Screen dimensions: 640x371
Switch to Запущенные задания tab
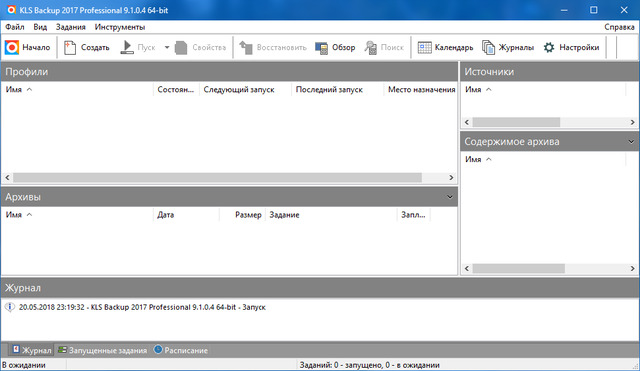pyautogui.click(x=102, y=350)
